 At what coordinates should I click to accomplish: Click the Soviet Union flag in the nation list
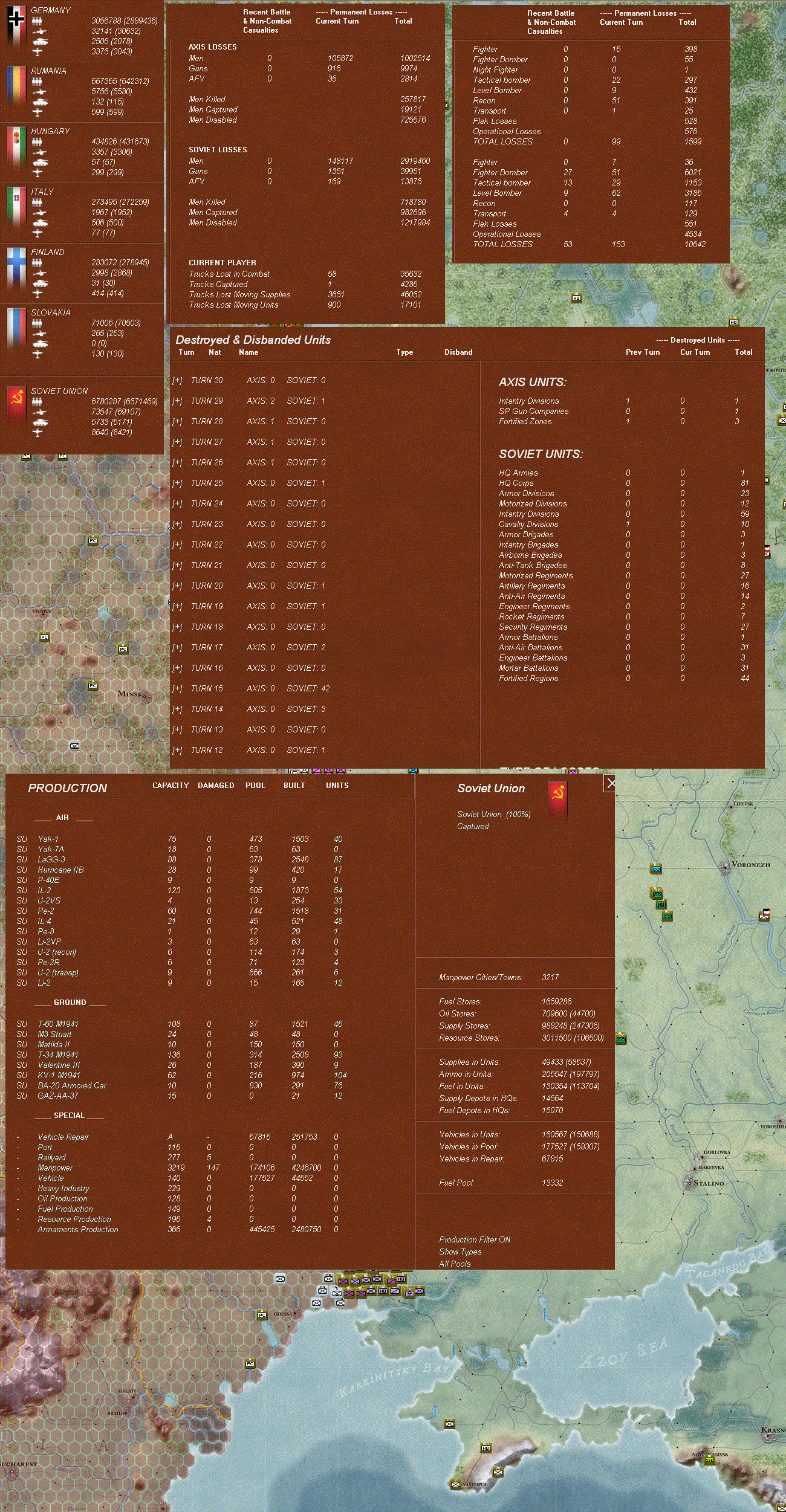coord(16,406)
